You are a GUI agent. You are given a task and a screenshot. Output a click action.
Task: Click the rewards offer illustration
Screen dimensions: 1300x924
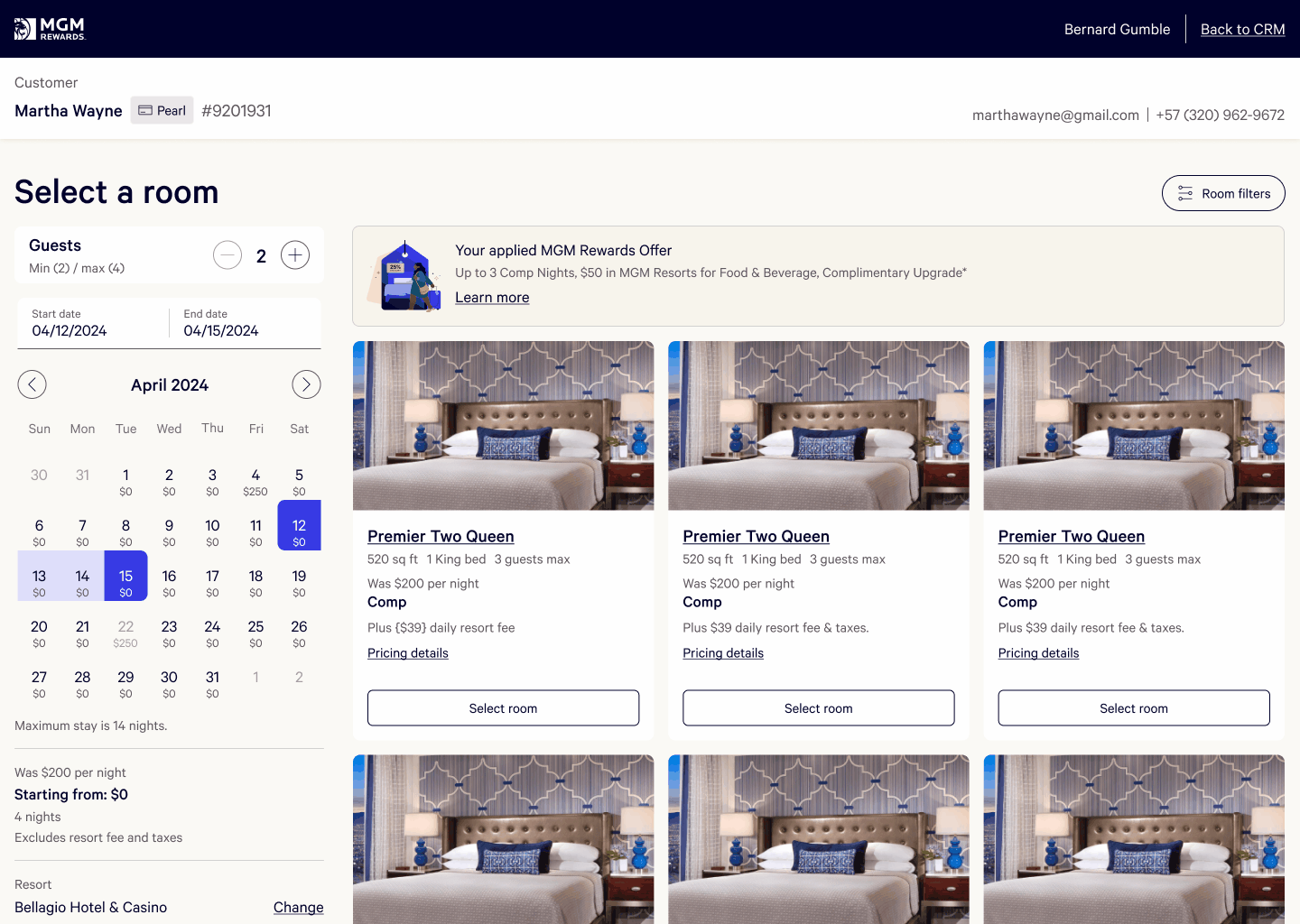click(x=404, y=276)
